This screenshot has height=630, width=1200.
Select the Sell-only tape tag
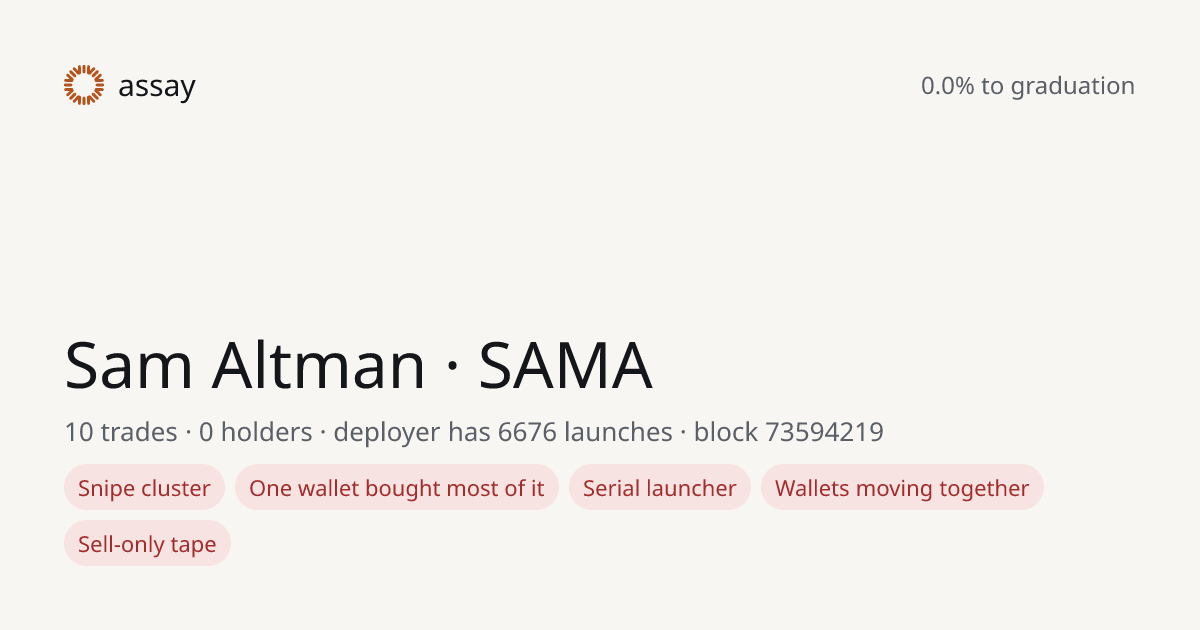click(x=147, y=544)
